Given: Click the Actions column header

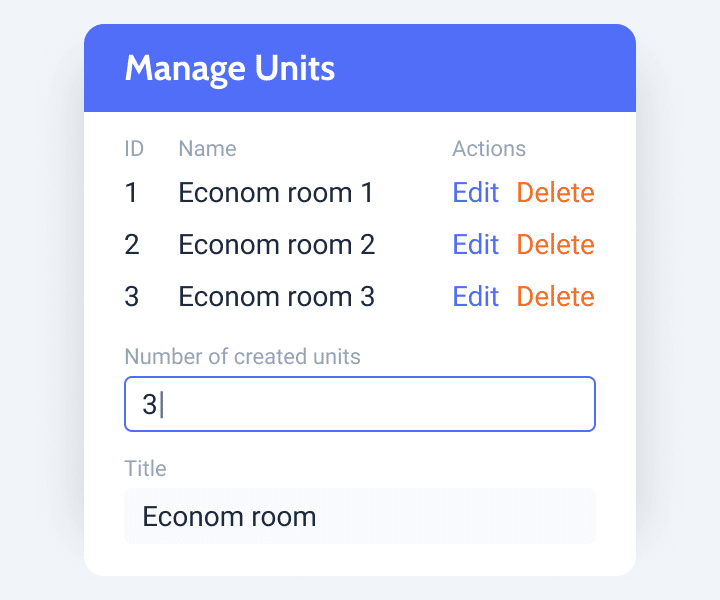Looking at the screenshot, I should 489,149.
